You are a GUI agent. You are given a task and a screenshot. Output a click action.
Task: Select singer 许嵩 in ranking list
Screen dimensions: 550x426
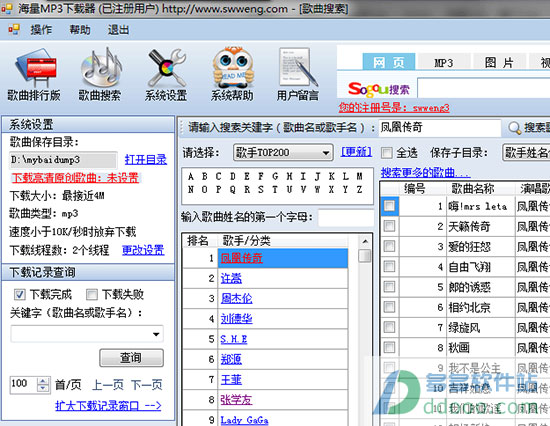pos(231,279)
